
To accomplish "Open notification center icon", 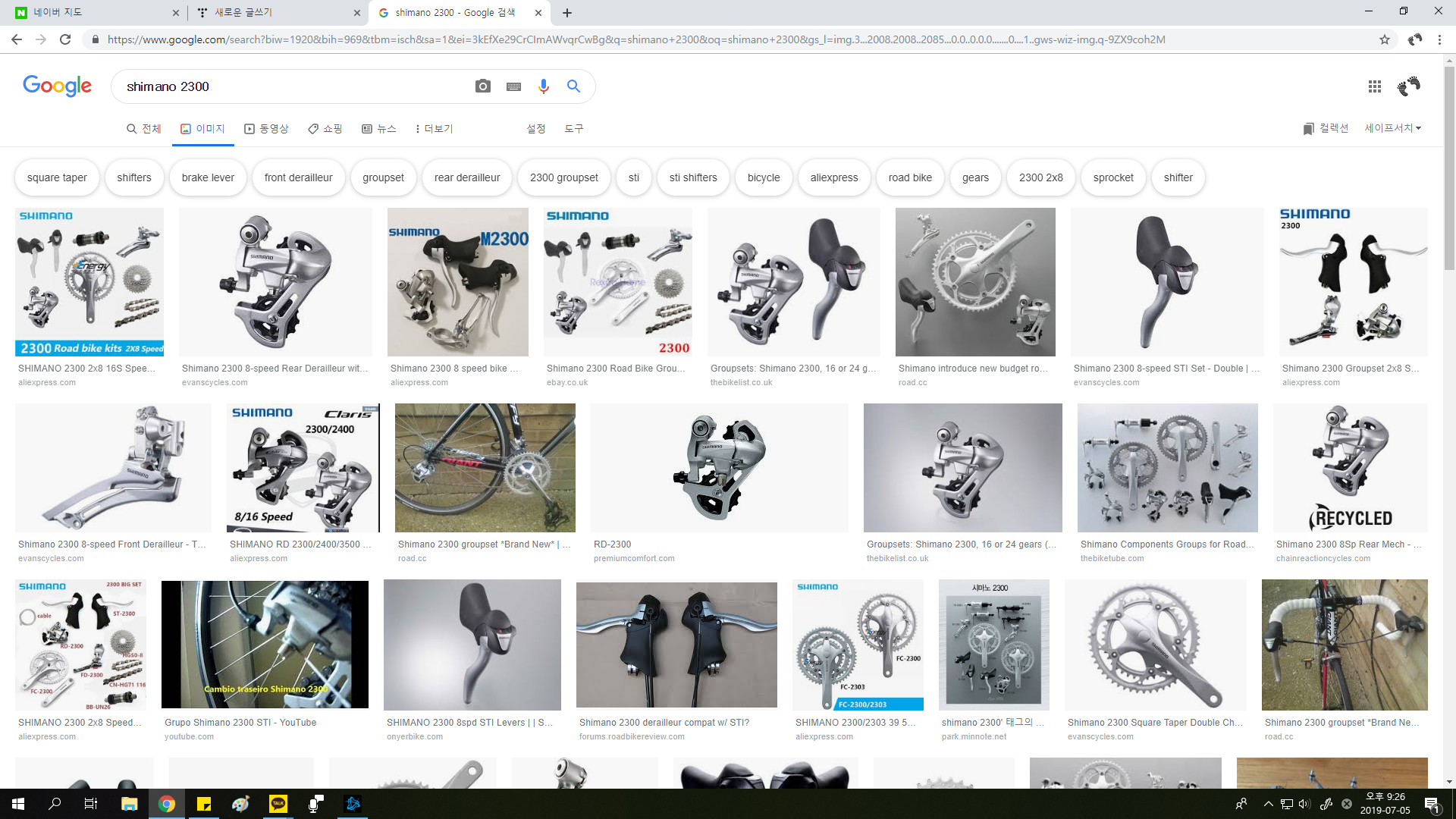I will pos(1432,804).
